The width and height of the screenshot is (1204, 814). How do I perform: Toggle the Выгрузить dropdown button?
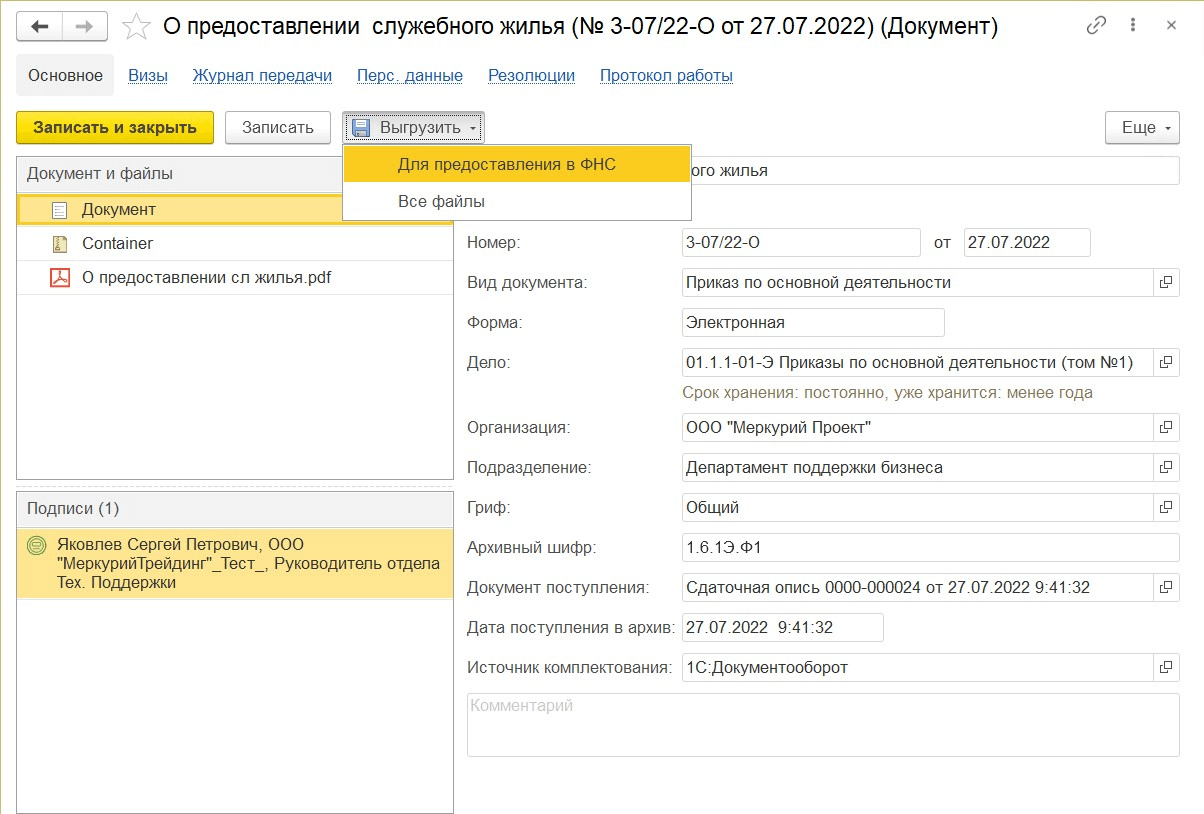[x=414, y=128]
